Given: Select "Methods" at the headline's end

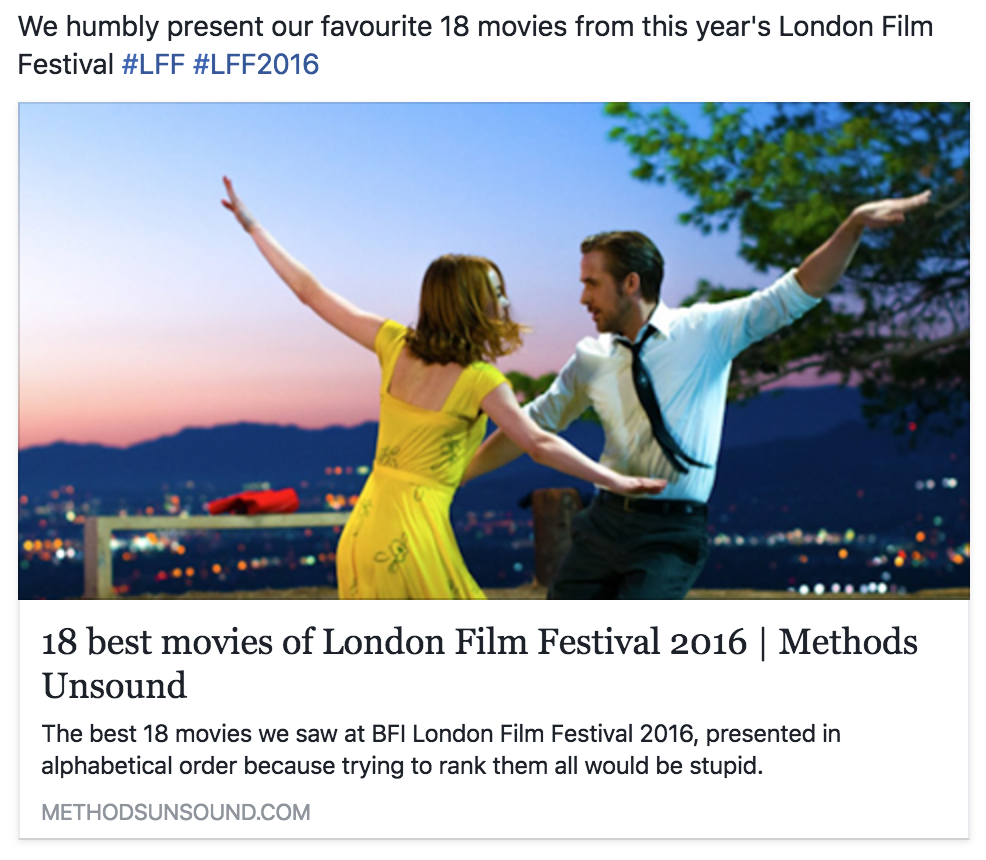Looking at the screenshot, I should pos(848,642).
